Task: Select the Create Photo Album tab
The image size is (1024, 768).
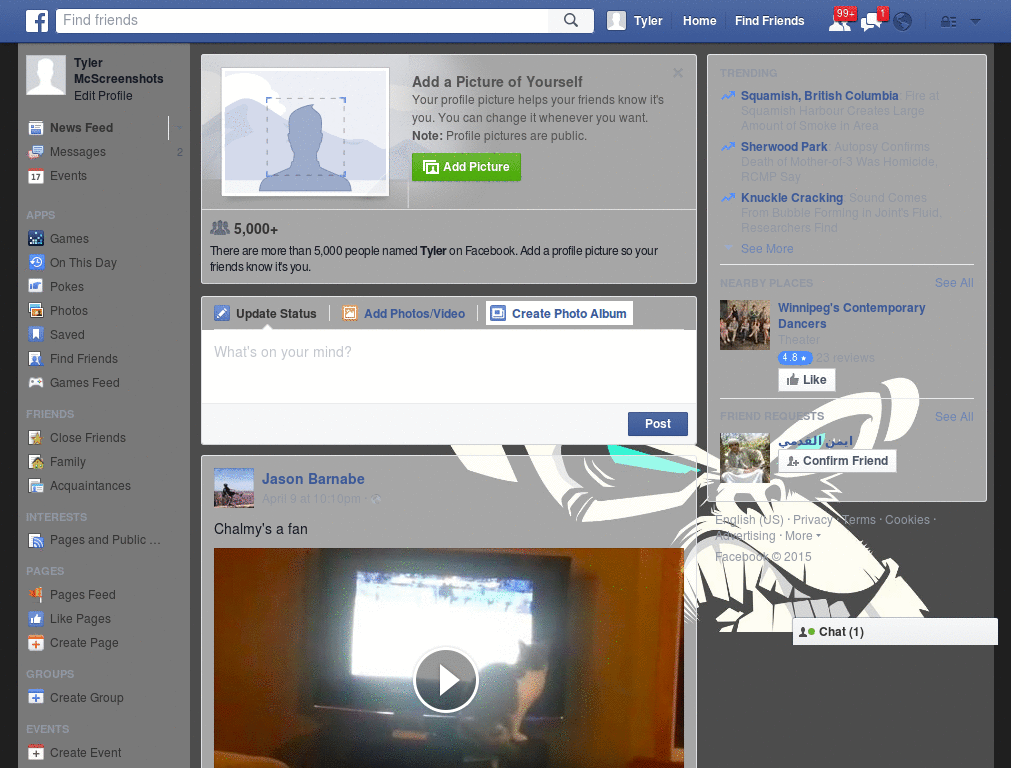Action: 559,313
